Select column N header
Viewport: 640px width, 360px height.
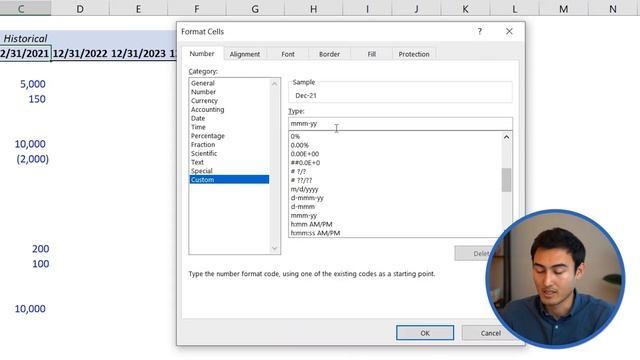pos(613,9)
